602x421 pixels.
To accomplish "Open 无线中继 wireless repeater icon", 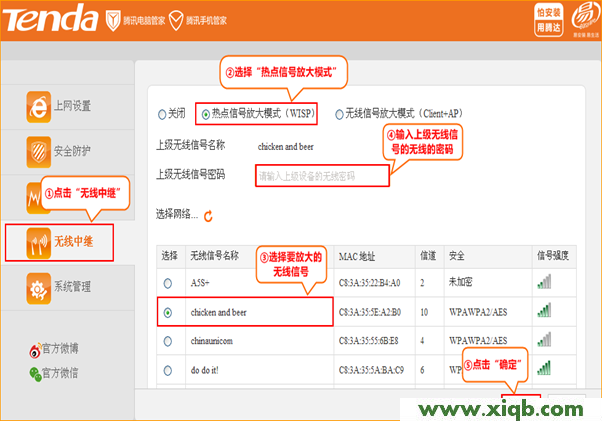I will click(38, 243).
